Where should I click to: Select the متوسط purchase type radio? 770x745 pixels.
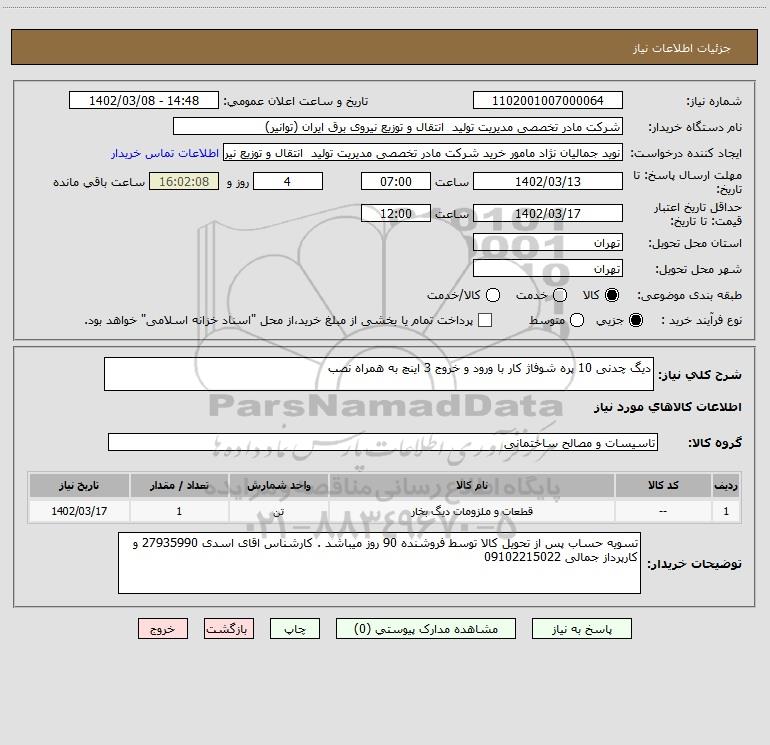pos(577,320)
